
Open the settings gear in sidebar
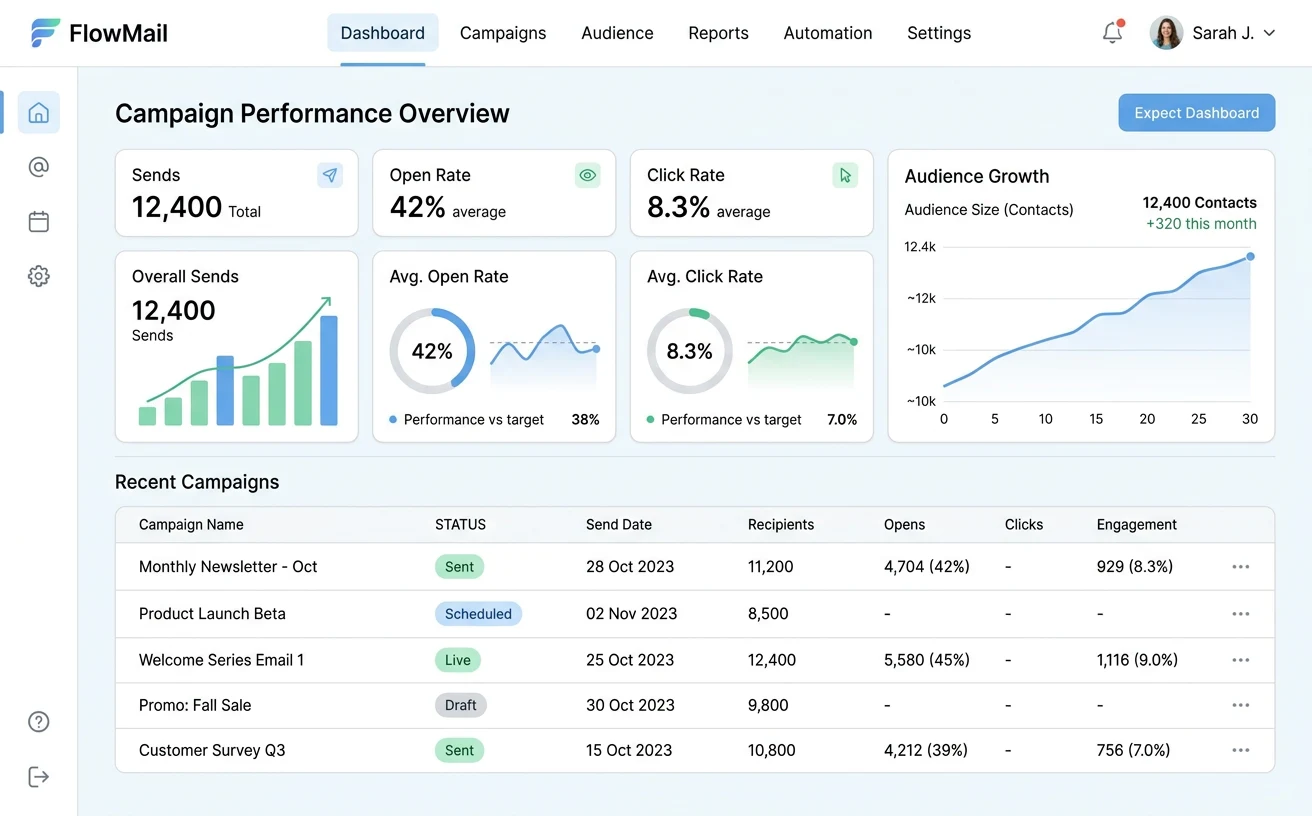pos(38,276)
